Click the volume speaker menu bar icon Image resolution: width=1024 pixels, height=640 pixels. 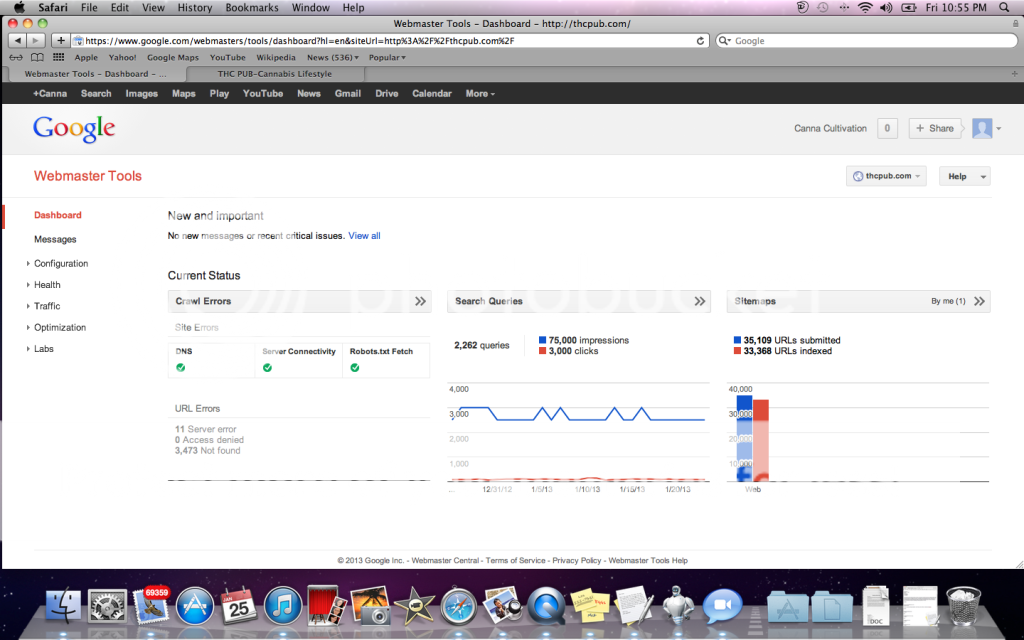click(886, 8)
